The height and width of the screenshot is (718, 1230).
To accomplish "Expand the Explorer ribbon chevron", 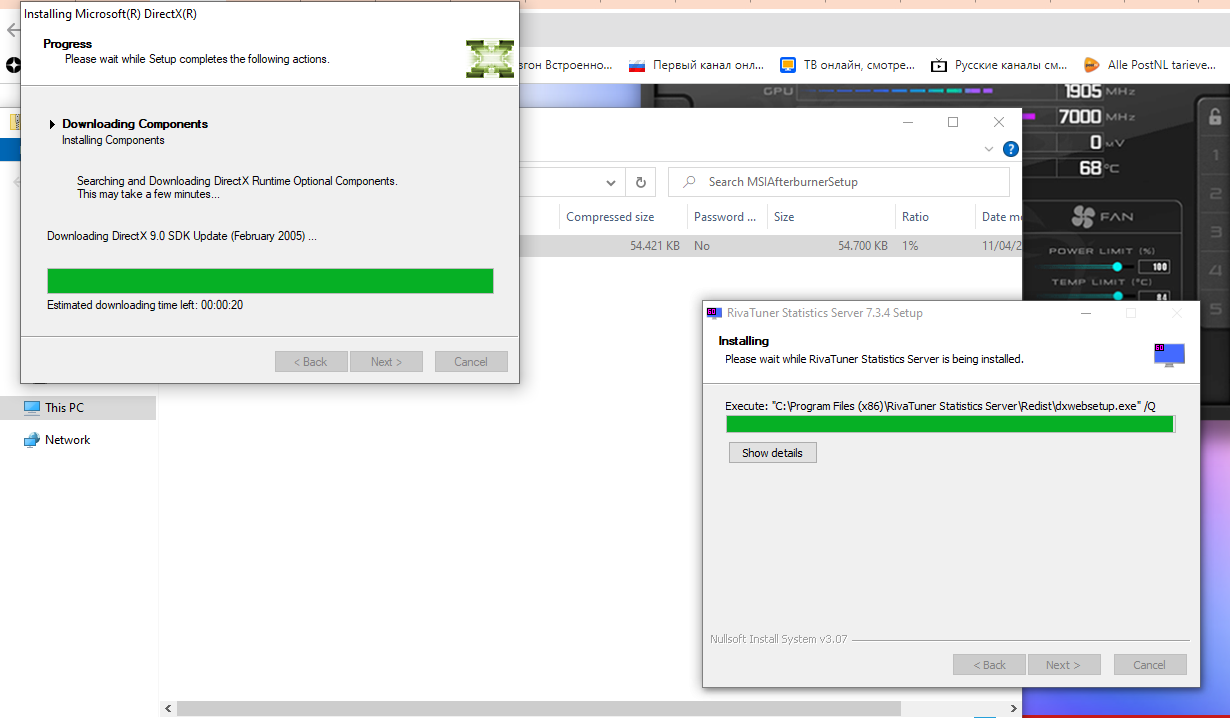I will click(x=989, y=149).
